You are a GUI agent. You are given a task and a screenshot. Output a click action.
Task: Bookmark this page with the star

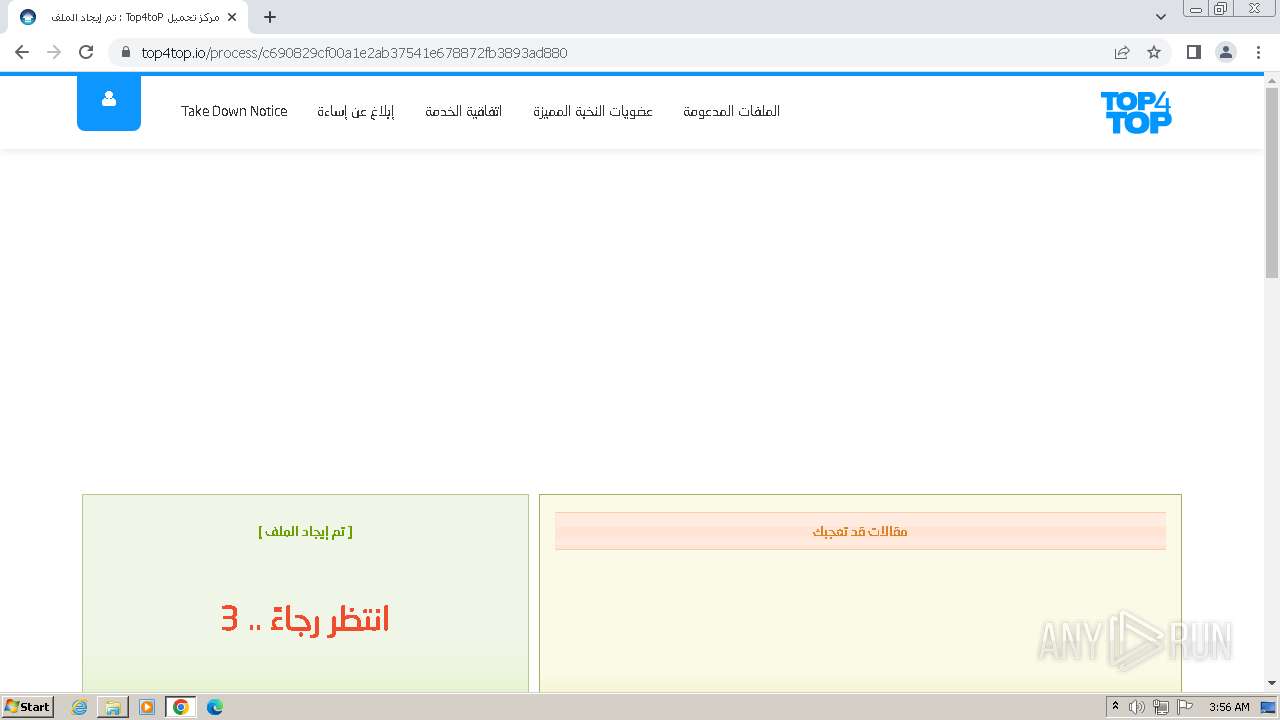point(1154,52)
